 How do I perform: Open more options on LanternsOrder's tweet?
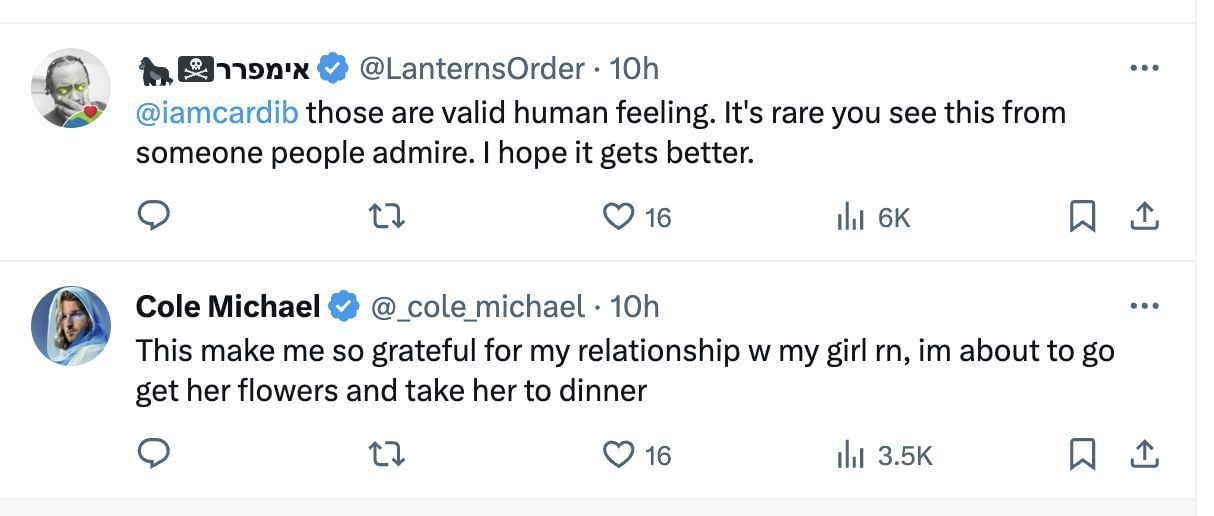[x=1143, y=68]
